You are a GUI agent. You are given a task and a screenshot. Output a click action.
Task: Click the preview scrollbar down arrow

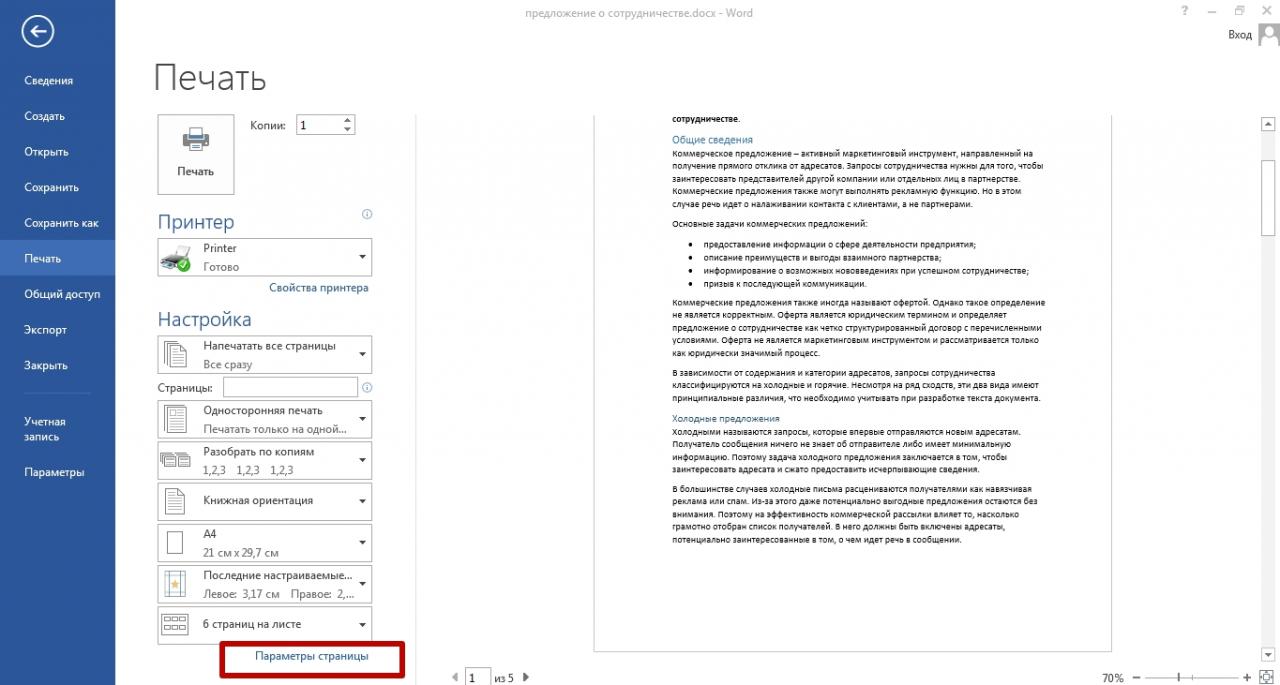[1268, 654]
